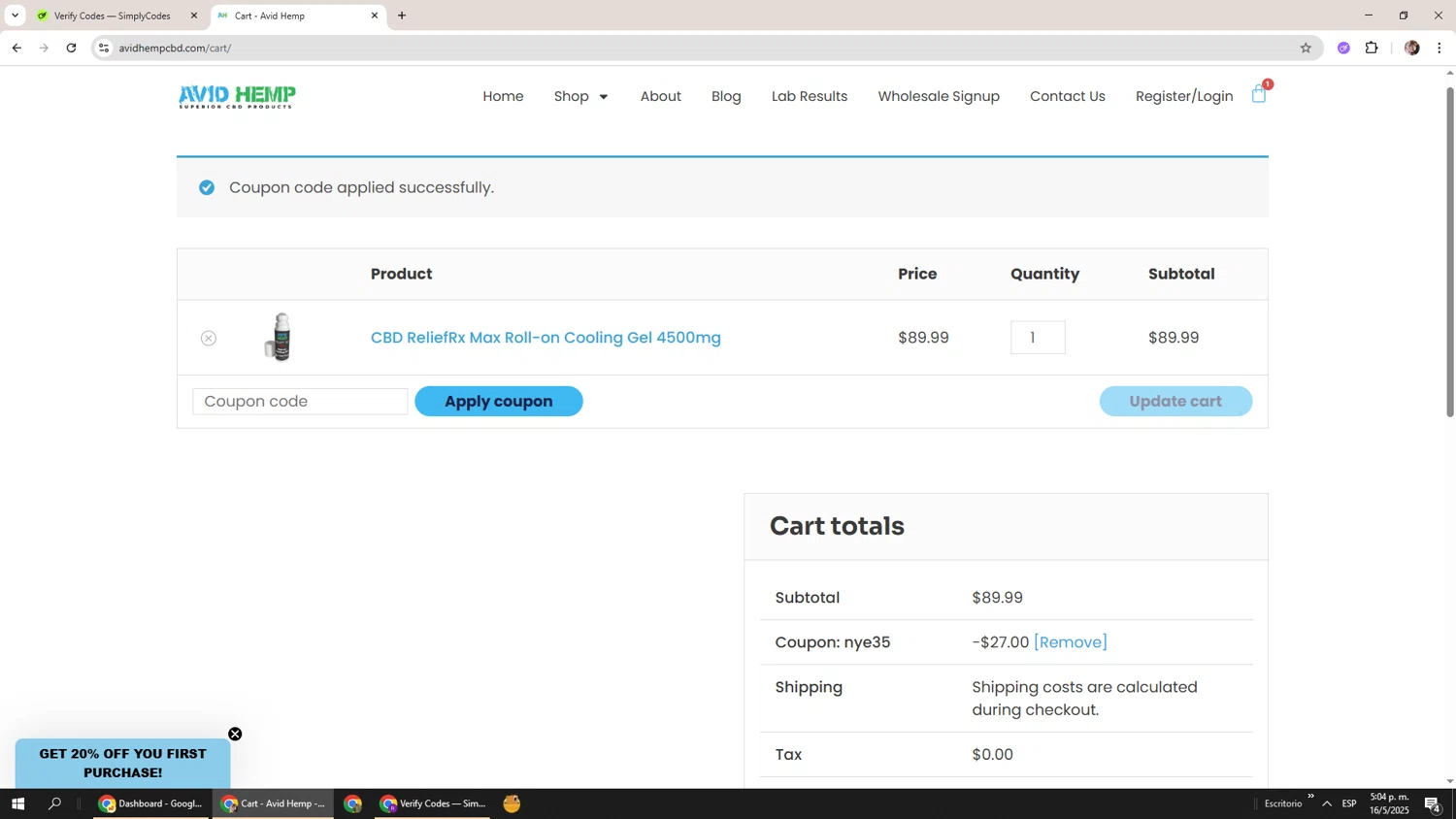This screenshot has height=819, width=1456.
Task: Remove the nye35 coupon
Action: point(1071,642)
